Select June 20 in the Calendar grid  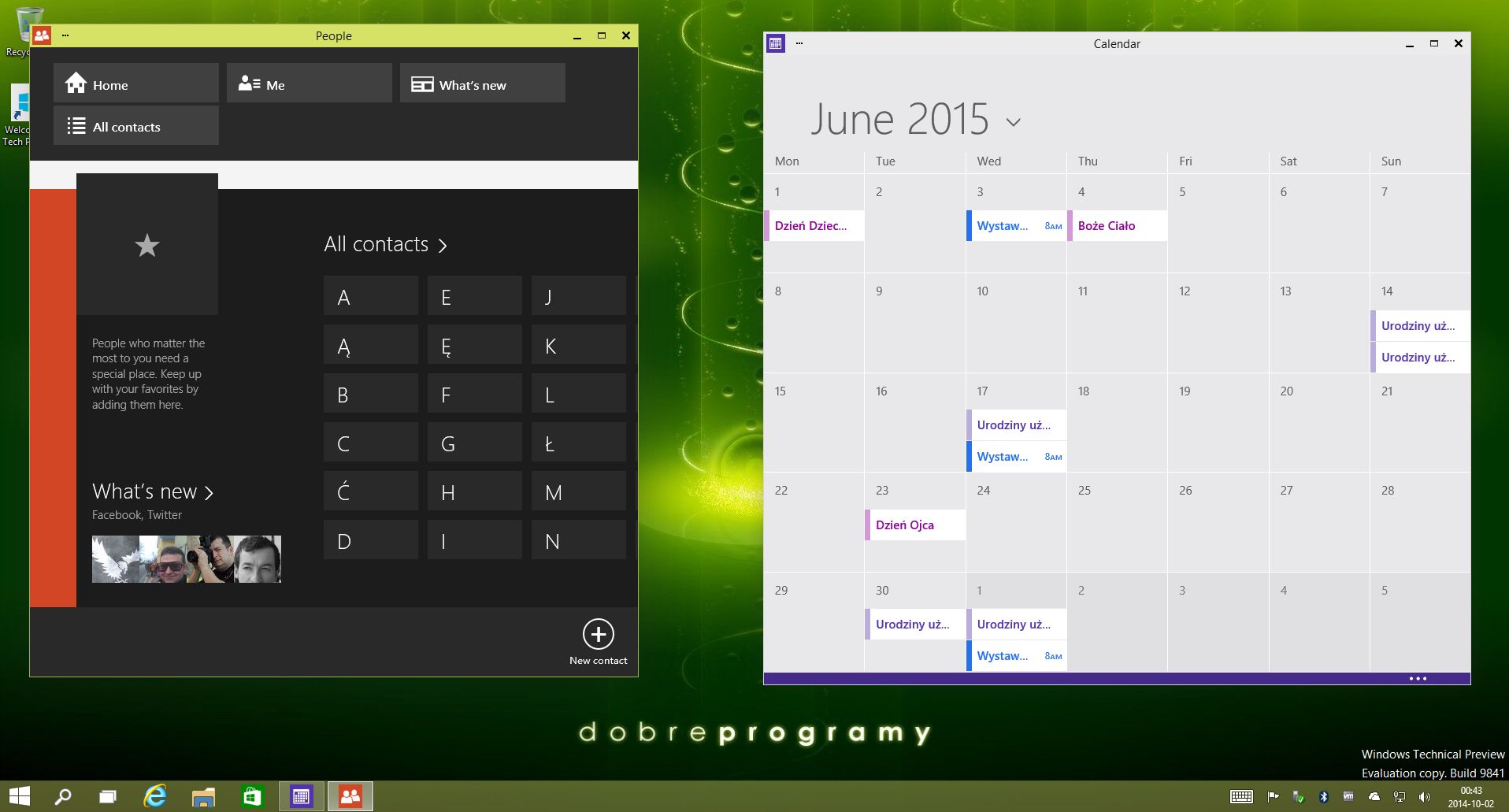click(1319, 423)
